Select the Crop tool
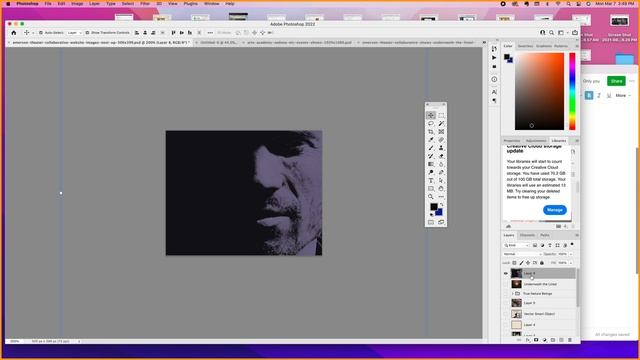Viewport: 640px width, 360px height. (x=431, y=132)
